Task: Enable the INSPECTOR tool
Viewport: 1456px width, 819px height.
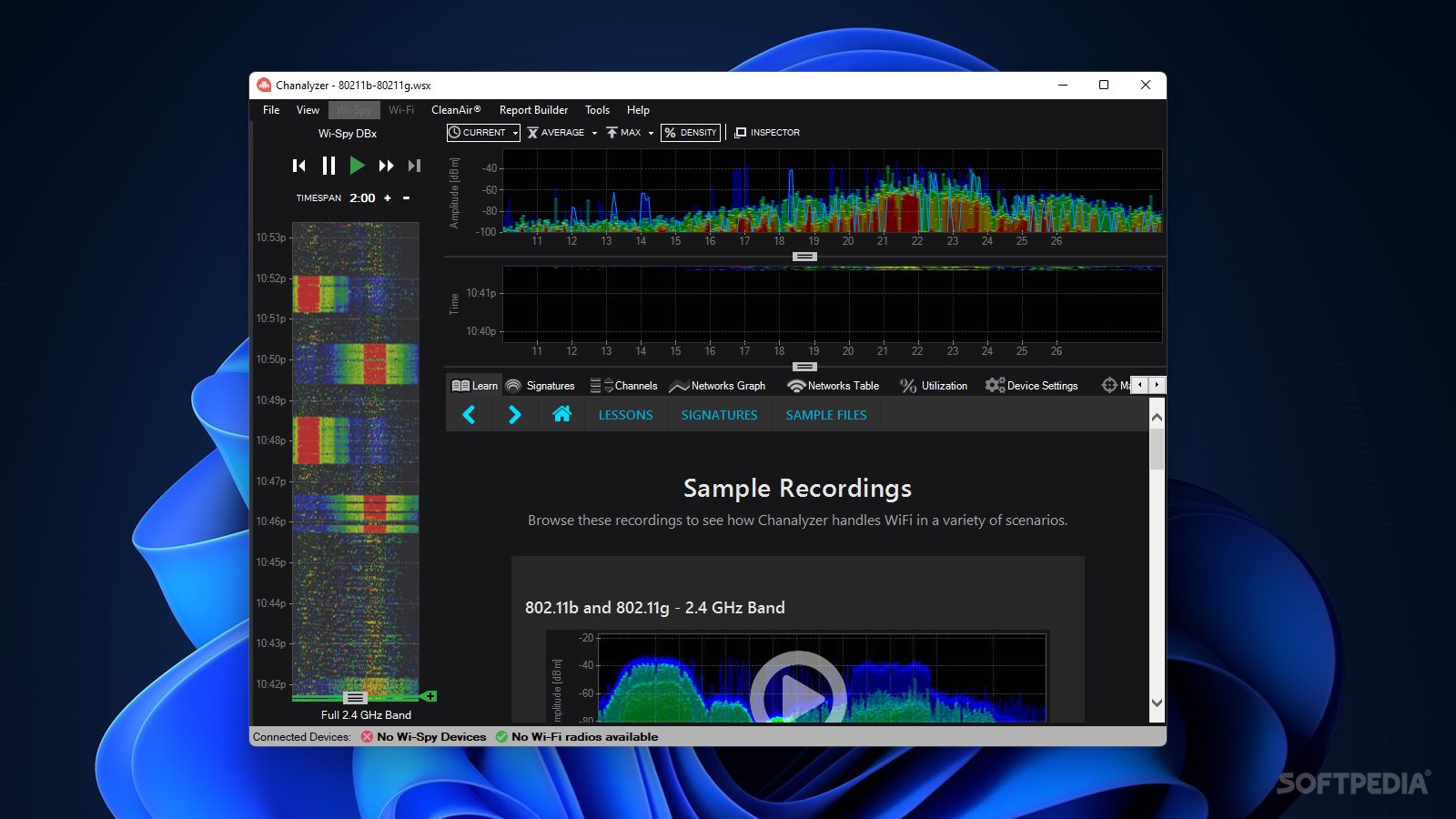Action: pos(767,133)
